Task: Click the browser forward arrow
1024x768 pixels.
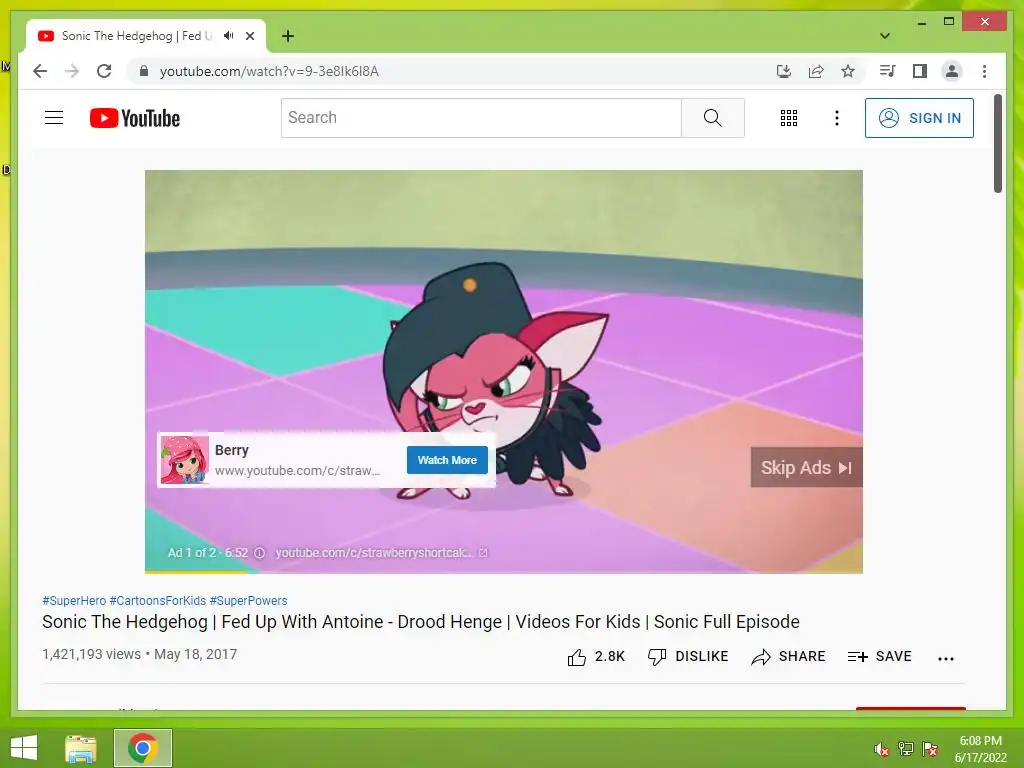Action: [72, 71]
